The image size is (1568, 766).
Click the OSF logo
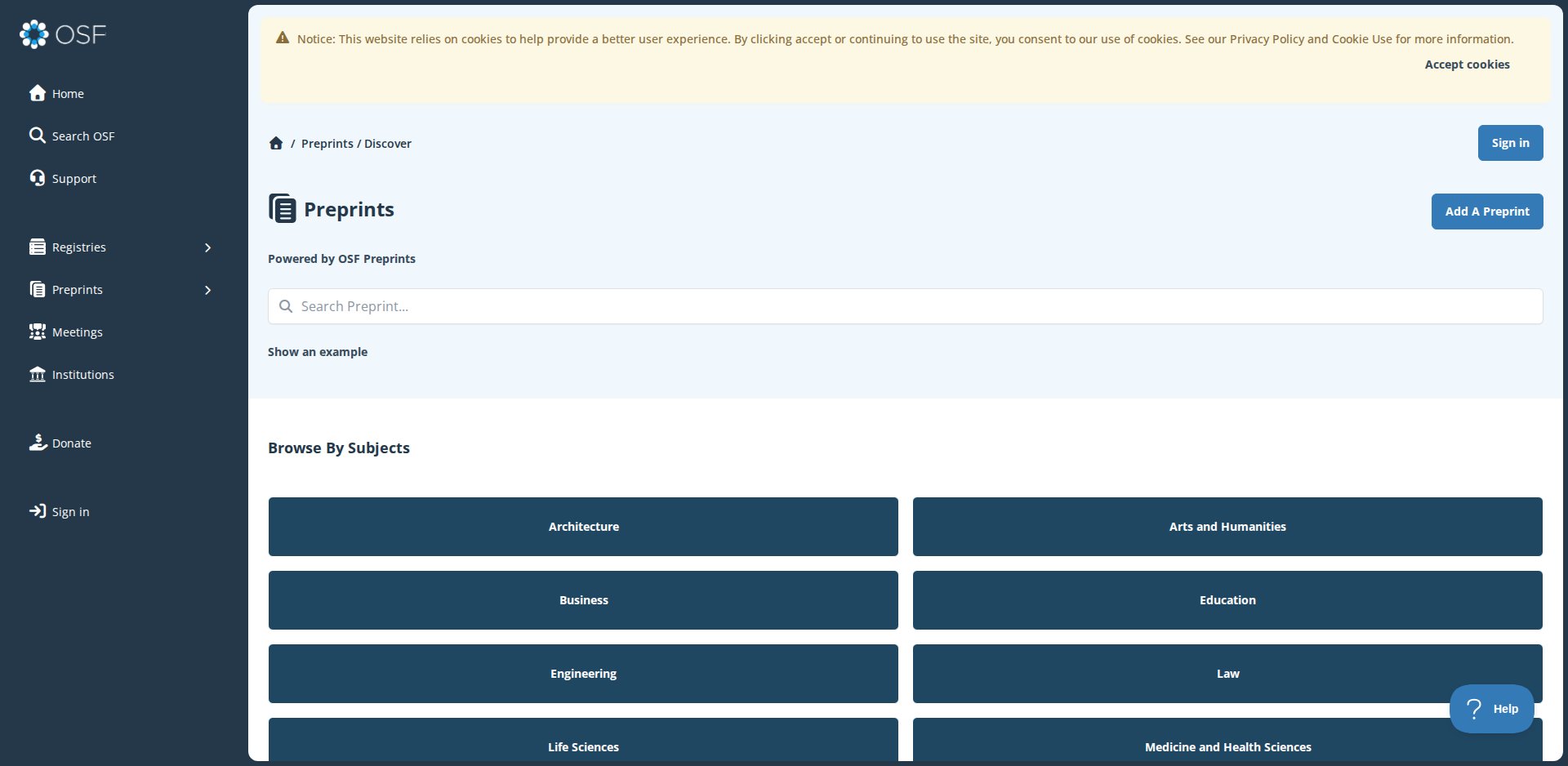(x=63, y=34)
